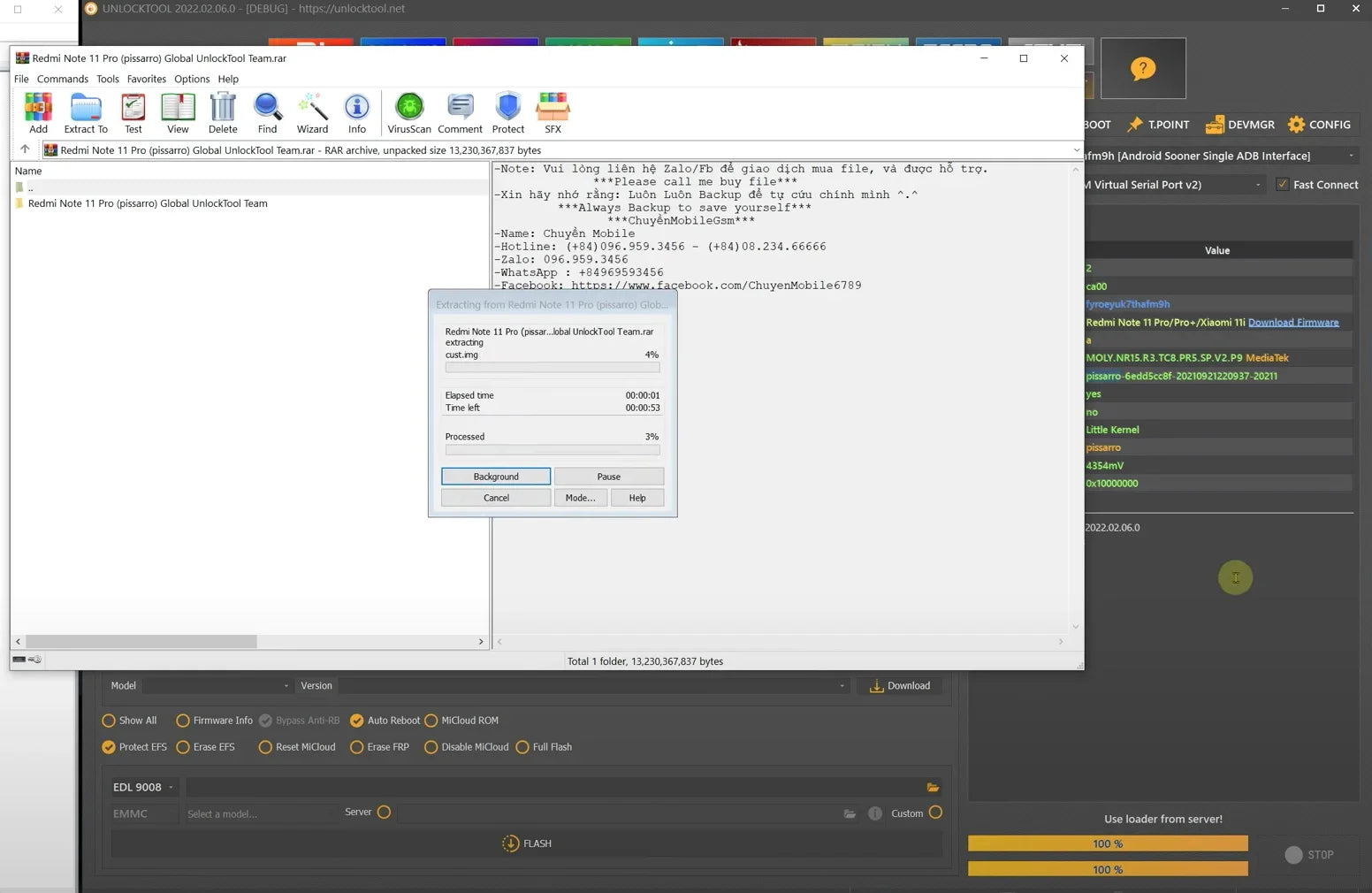The width and height of the screenshot is (1372, 893).
Task: Disable the Auto Reboot option
Action: click(x=357, y=721)
